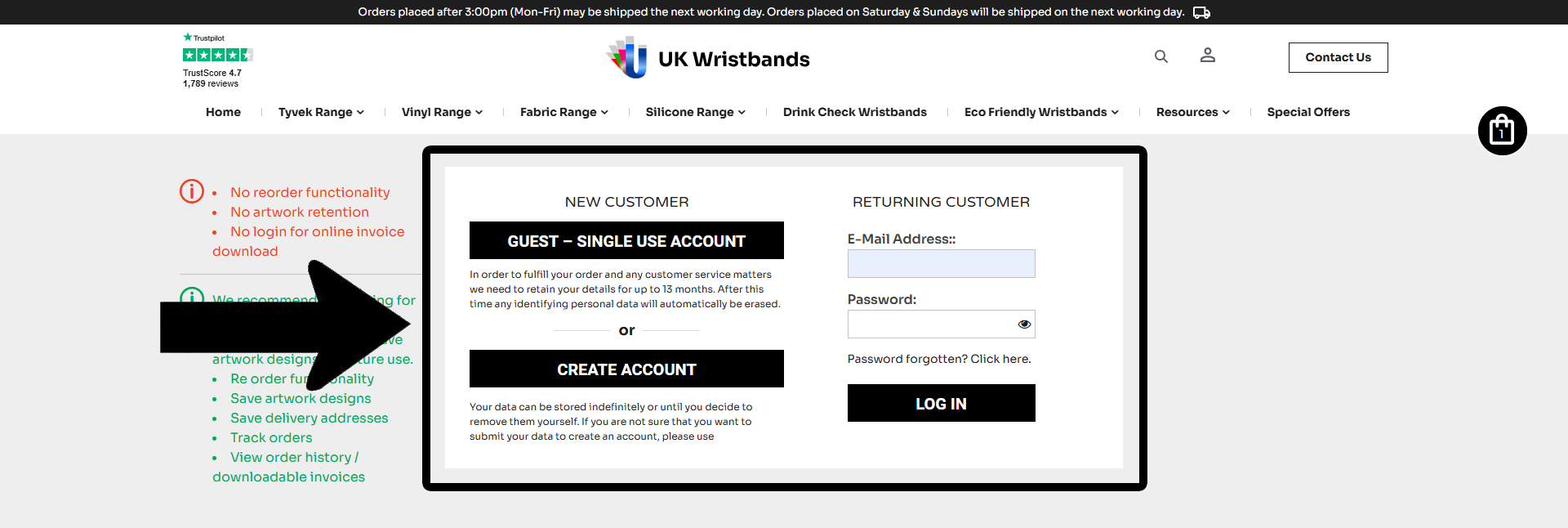Click the Create Account button

[x=626, y=369]
